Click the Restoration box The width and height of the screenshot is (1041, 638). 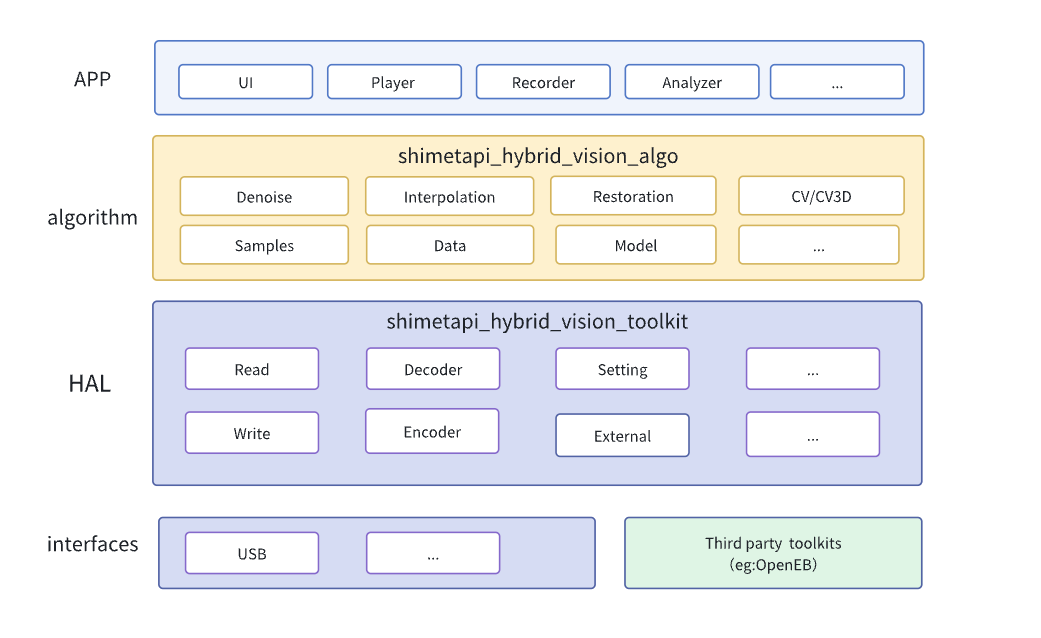pyautogui.click(x=633, y=195)
